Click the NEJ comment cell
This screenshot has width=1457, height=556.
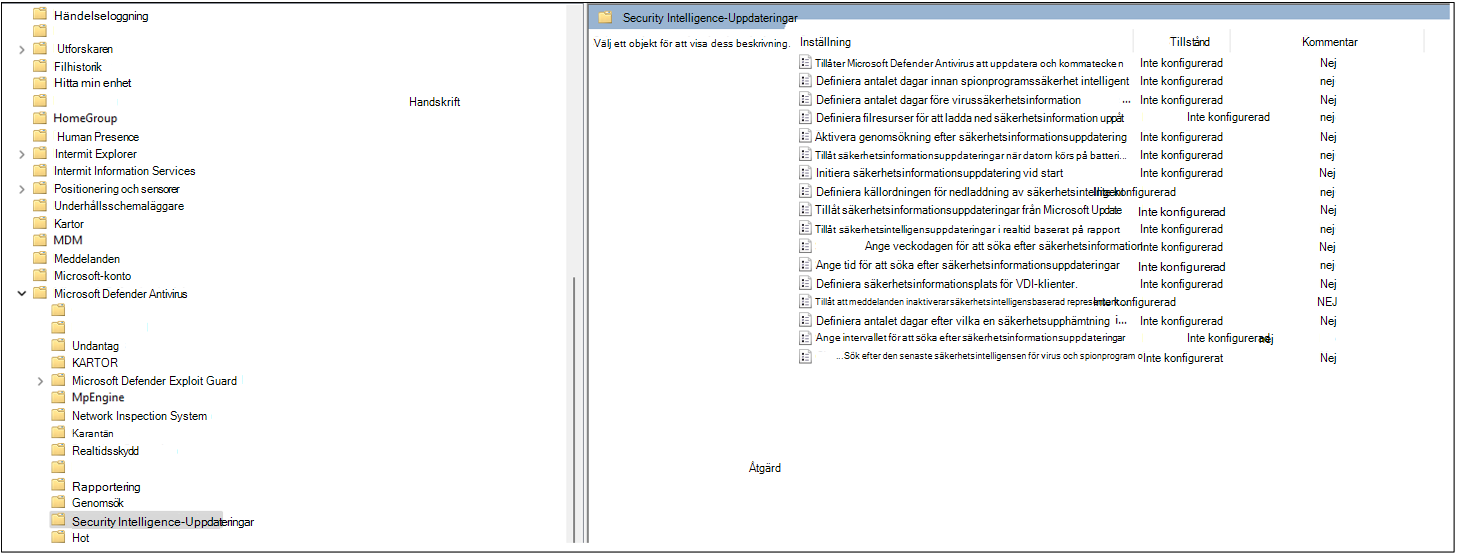coord(1327,302)
